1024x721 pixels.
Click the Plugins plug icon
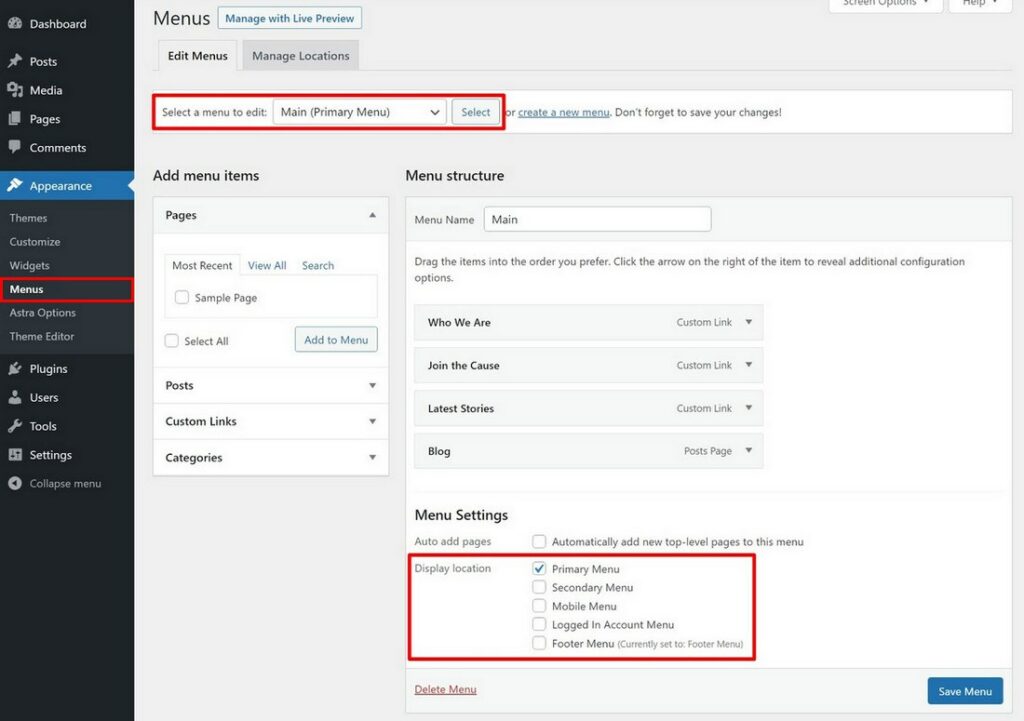pos(15,368)
